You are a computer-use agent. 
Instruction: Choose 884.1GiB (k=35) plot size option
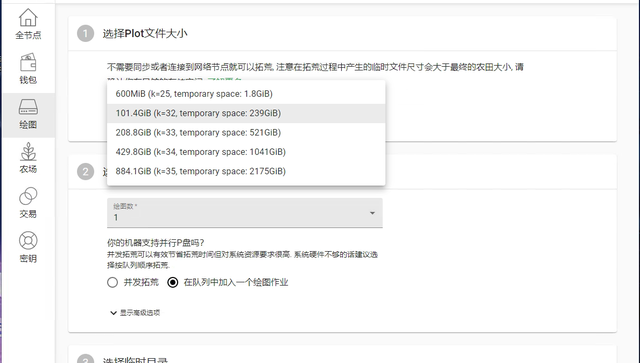[246, 171]
